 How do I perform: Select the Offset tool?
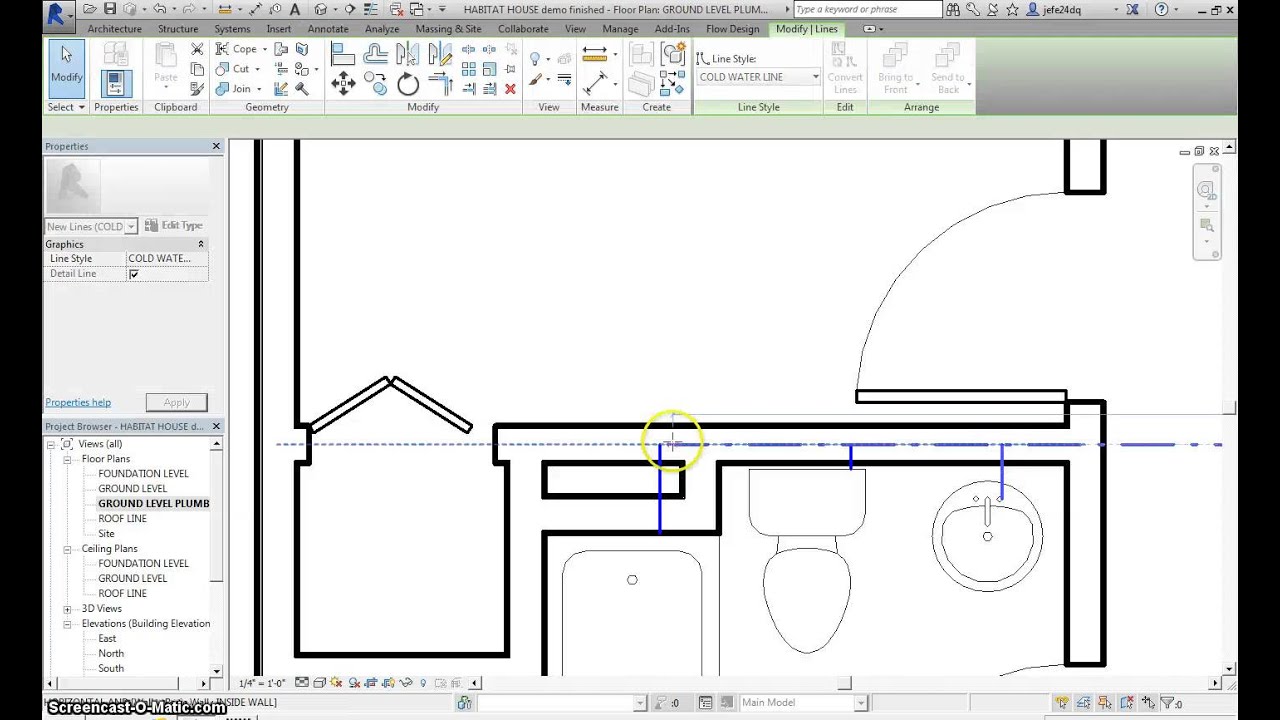[376, 54]
